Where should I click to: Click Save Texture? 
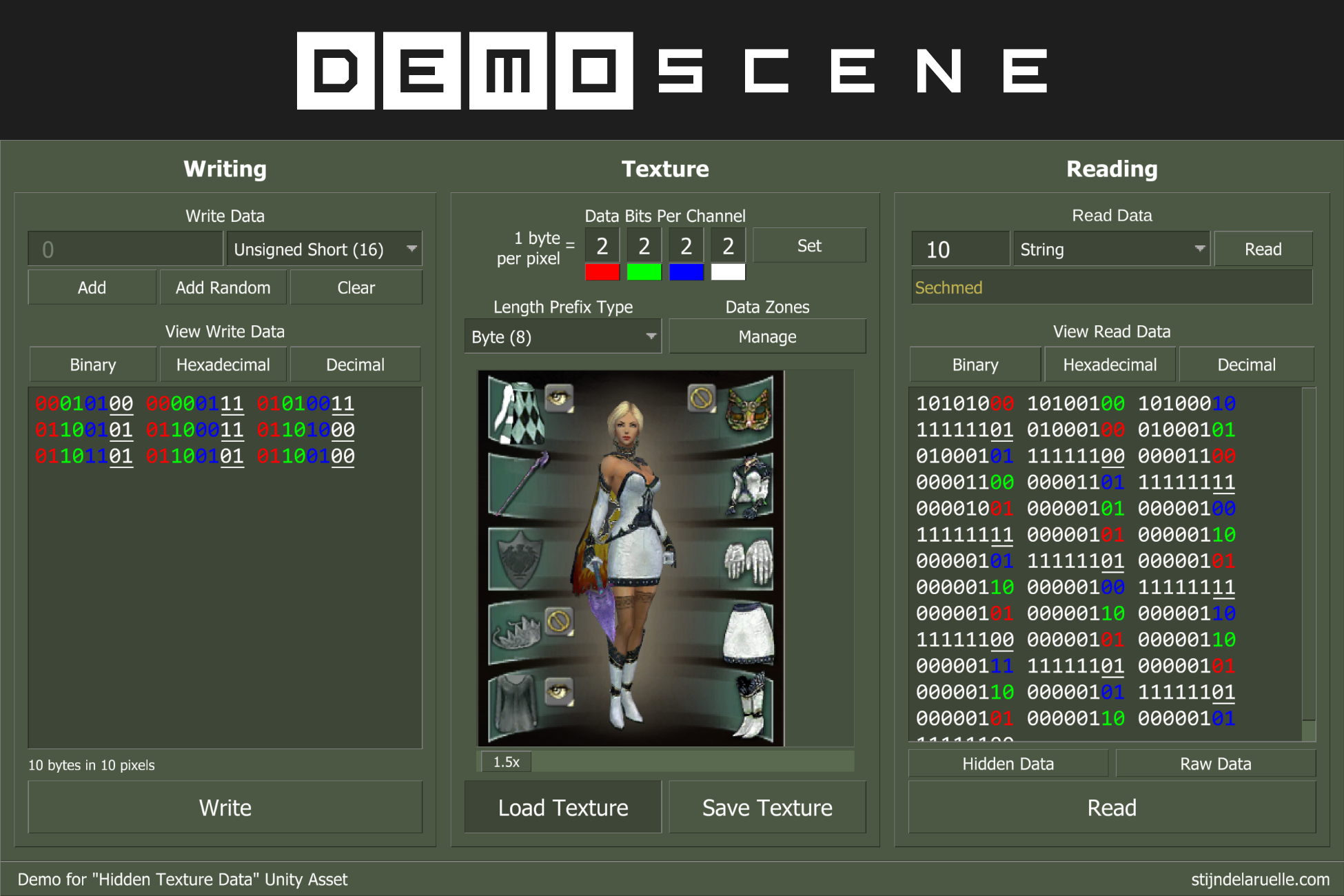tap(767, 807)
